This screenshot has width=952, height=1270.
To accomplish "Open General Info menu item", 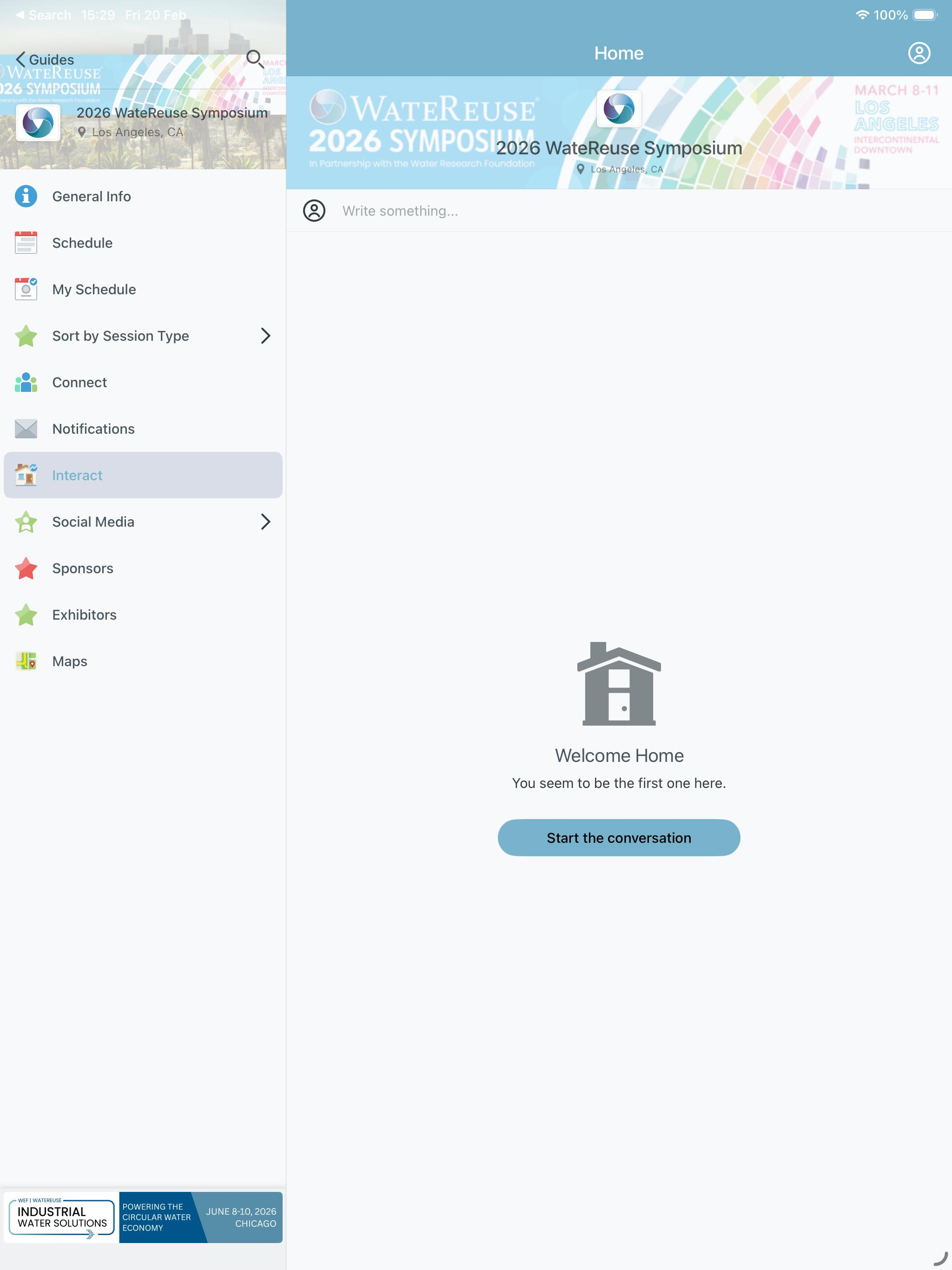I will click(143, 196).
